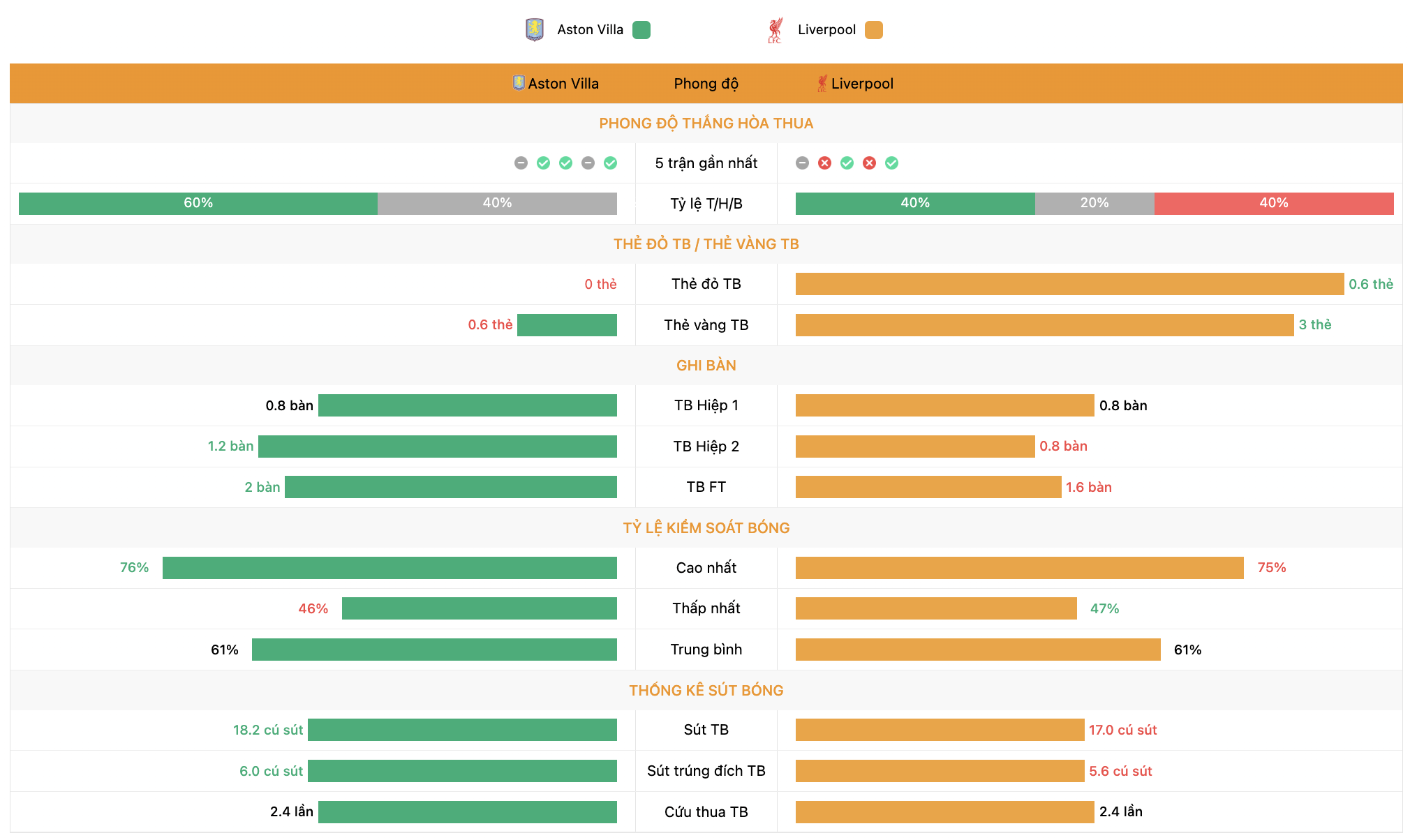
Task: Click the TỶ LỆ KIỂM SOÁT BÓNG section title
Action: [x=706, y=528]
